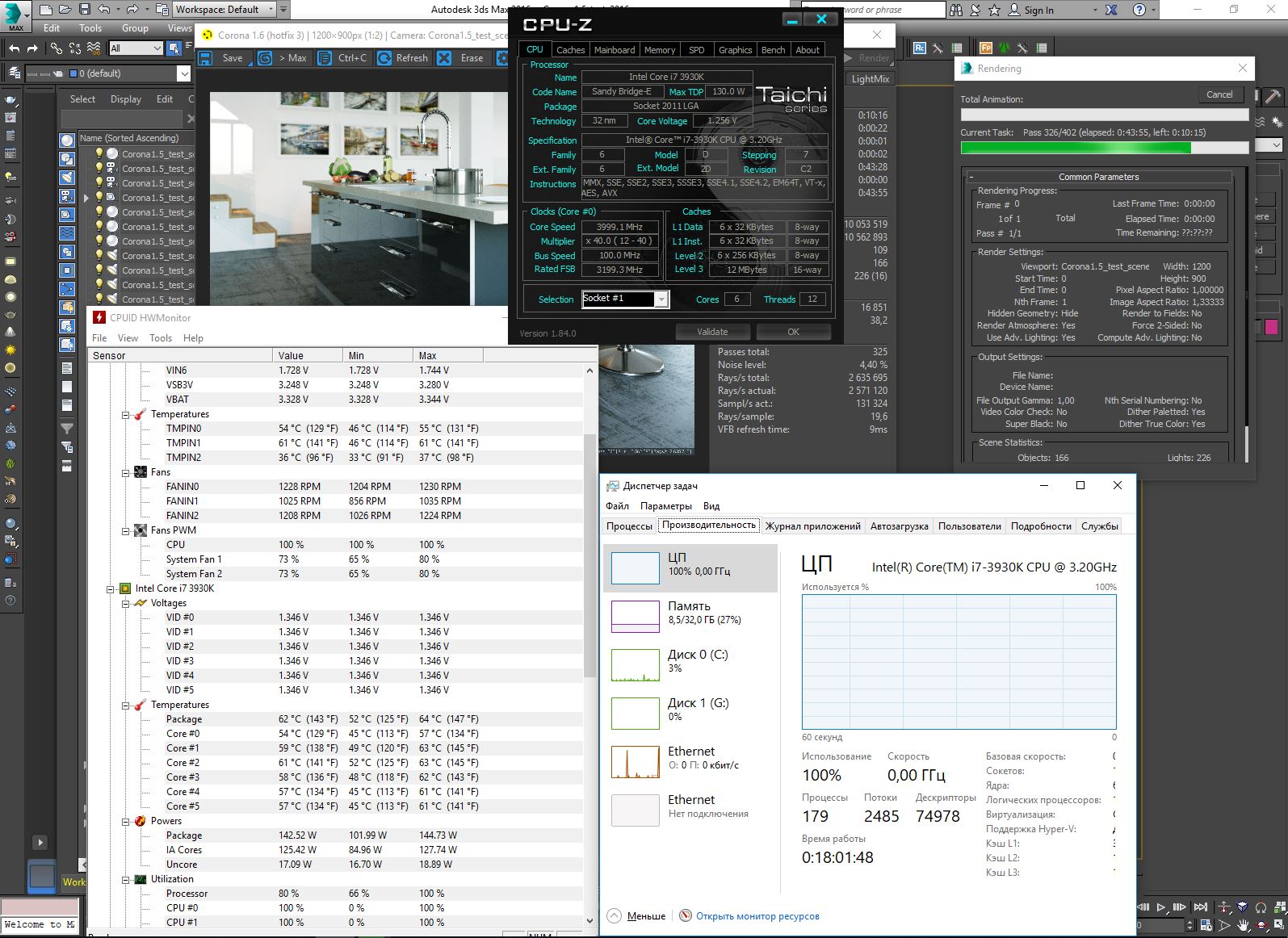Click the Forest Pack Fp icon
The width and height of the screenshot is (1288, 938).
click(986, 48)
